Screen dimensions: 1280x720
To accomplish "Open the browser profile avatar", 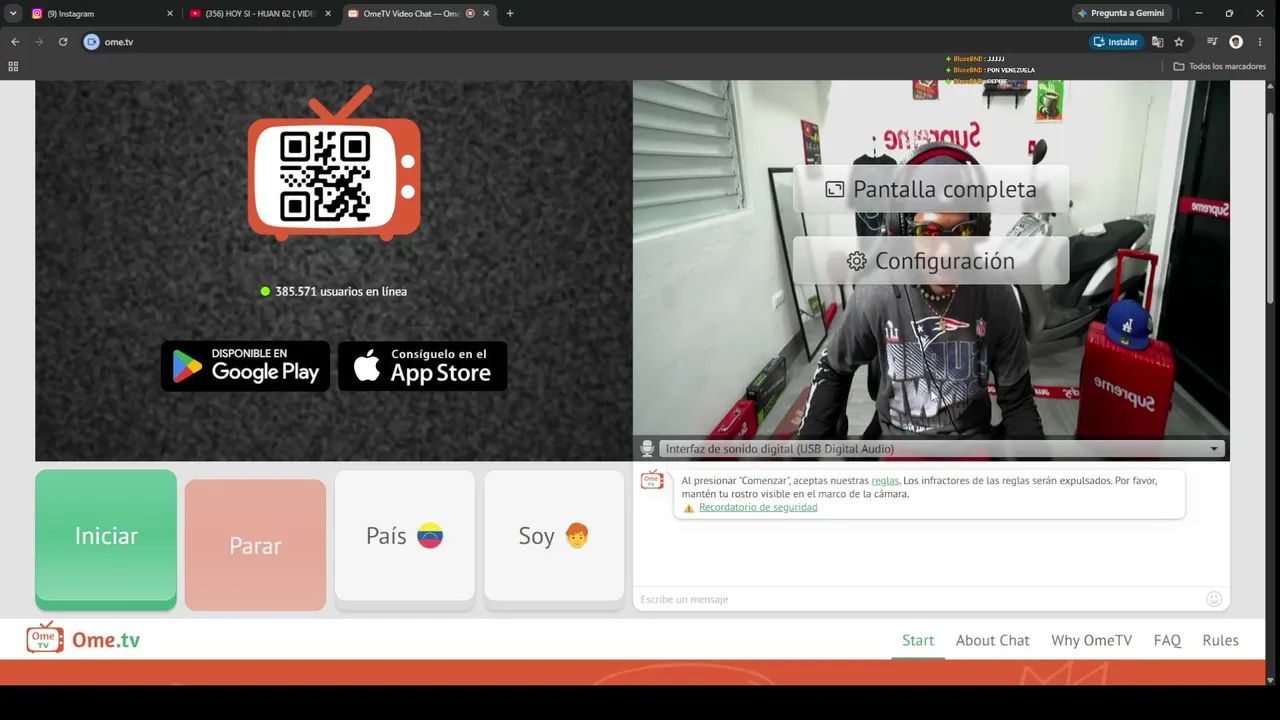I will [1236, 42].
